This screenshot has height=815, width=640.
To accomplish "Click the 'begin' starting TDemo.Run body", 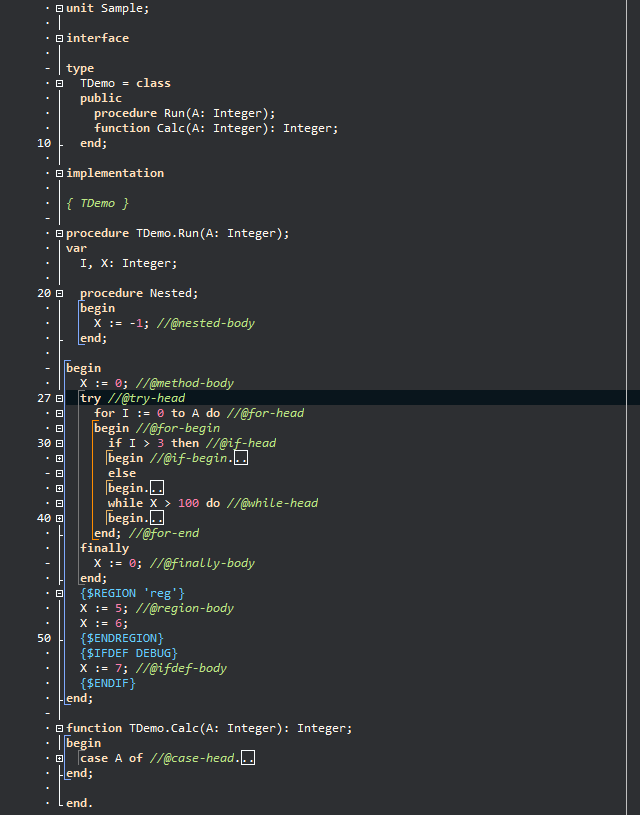I will (x=83, y=369).
